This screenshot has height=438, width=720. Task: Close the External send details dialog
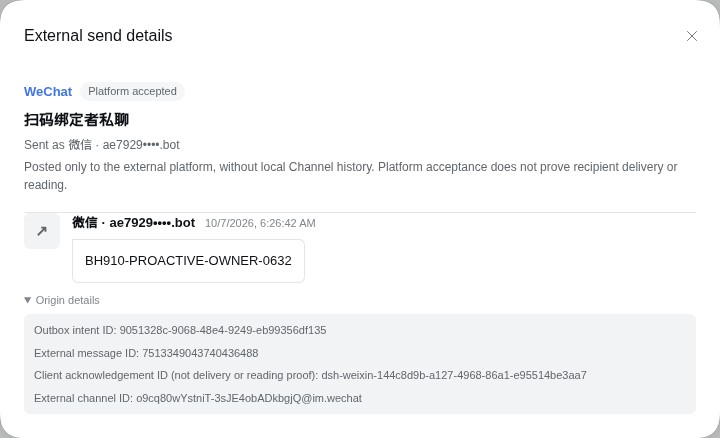click(x=692, y=36)
